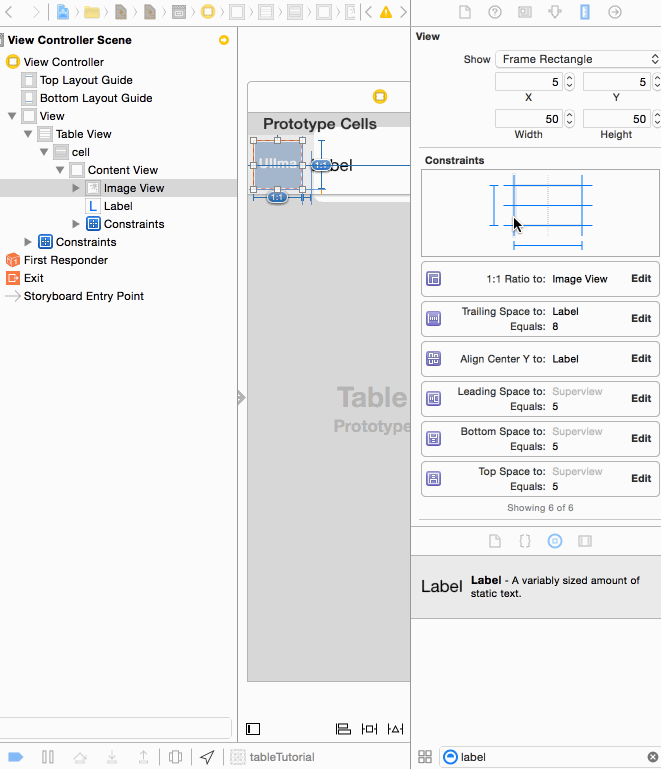Pause program execution in debug bar
661x769 pixels.
48,757
